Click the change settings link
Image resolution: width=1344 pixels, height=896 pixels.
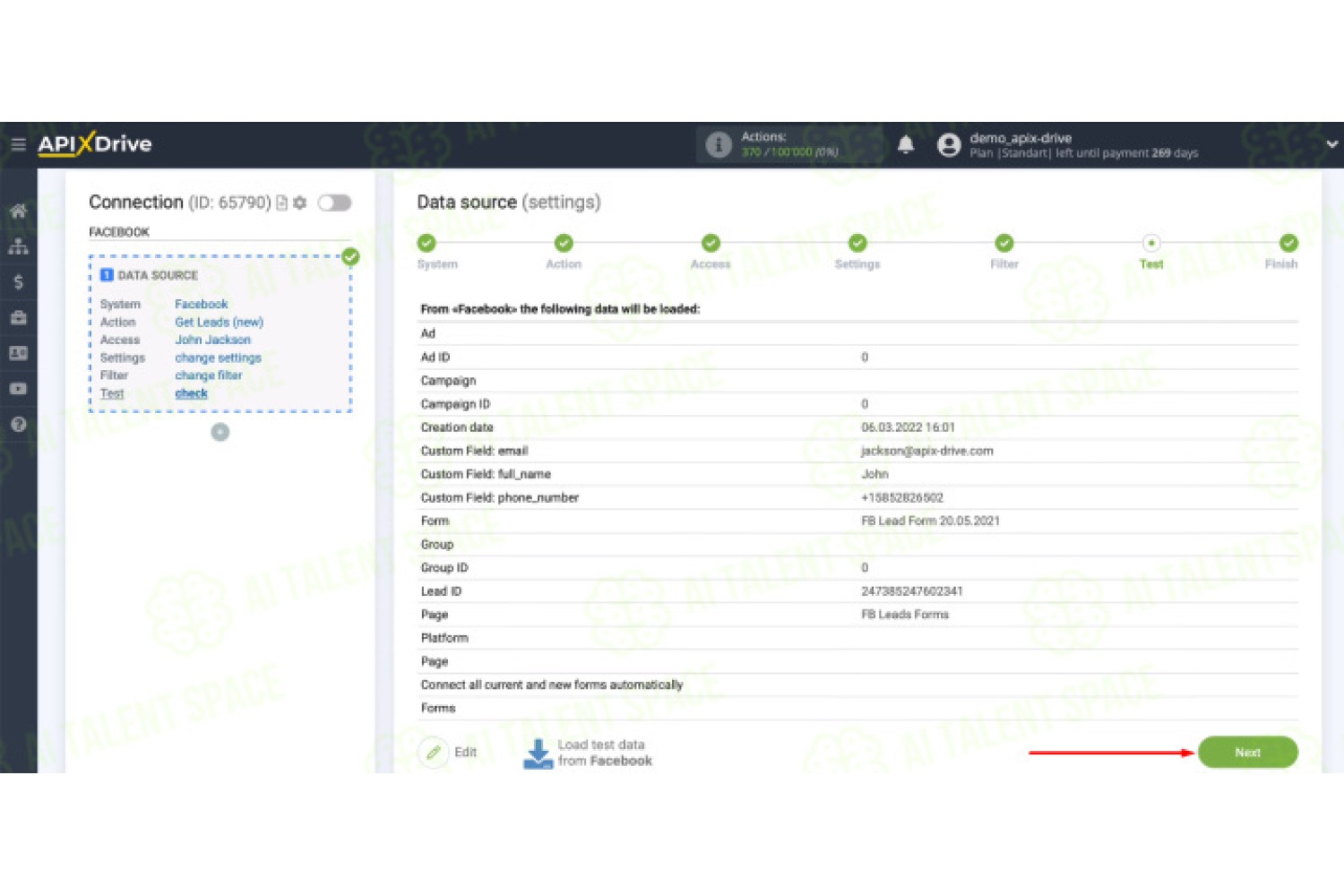click(x=219, y=358)
